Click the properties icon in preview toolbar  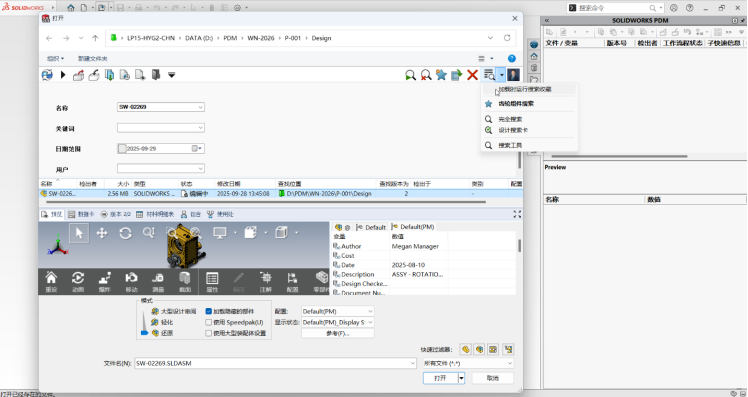[212, 282]
